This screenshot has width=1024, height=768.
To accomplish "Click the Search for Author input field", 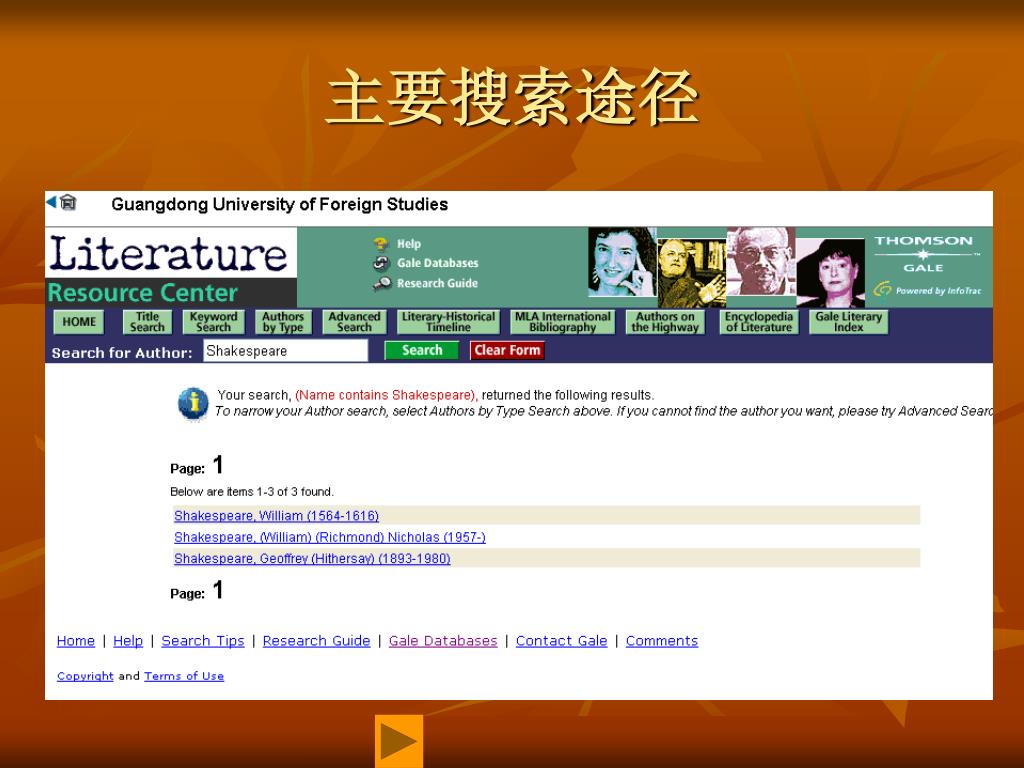I will [x=285, y=351].
